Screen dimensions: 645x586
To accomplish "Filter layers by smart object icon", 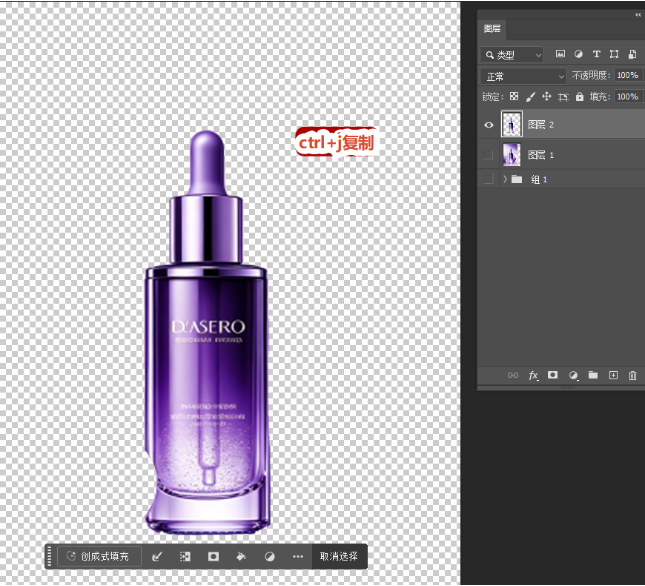I will 632,54.
